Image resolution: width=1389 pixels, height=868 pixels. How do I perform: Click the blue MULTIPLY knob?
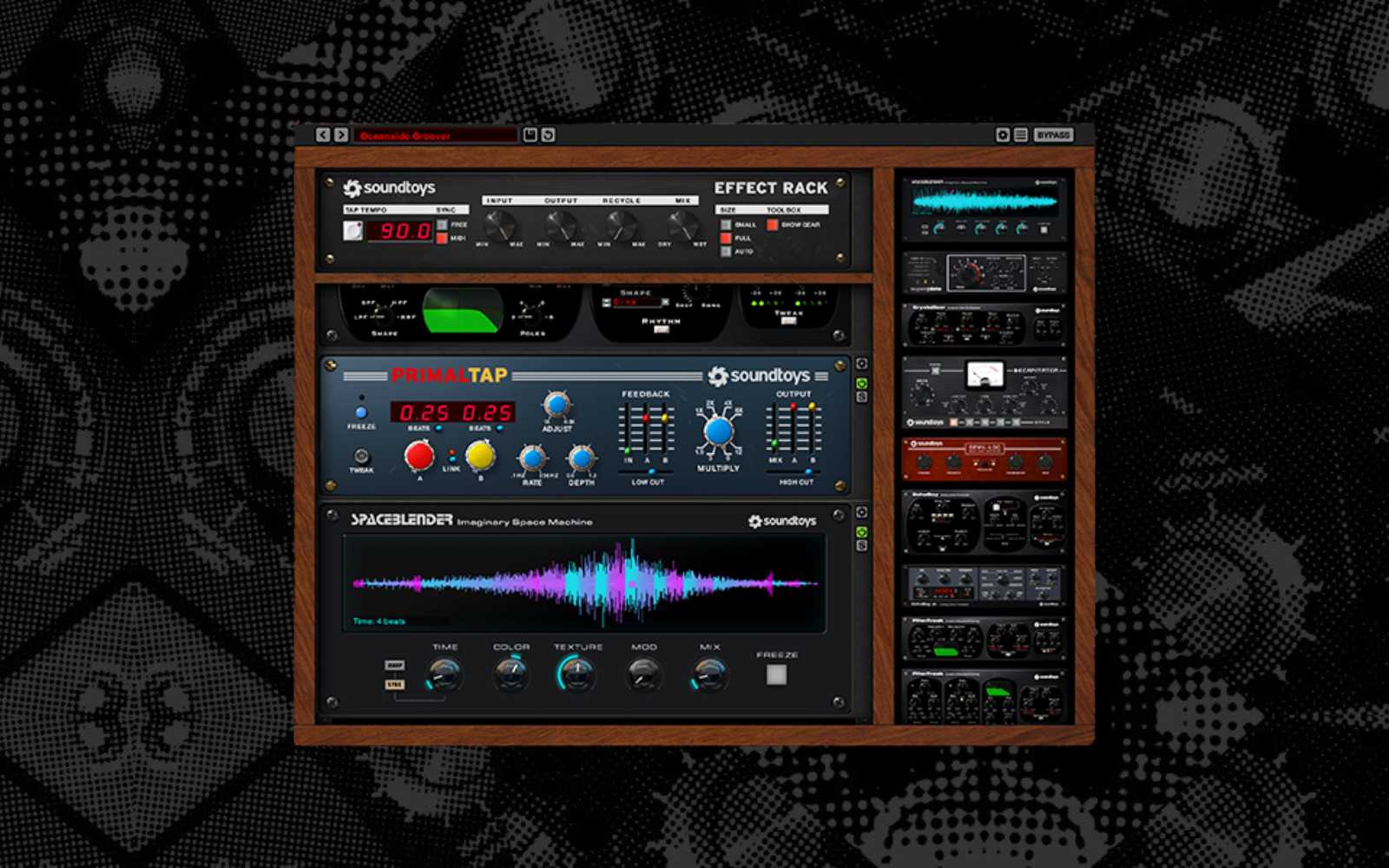pyautogui.click(x=718, y=431)
